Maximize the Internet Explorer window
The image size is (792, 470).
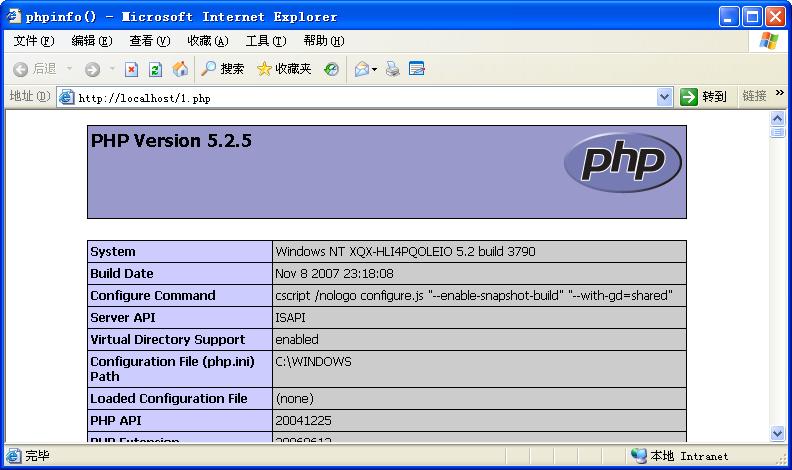tap(752, 17)
